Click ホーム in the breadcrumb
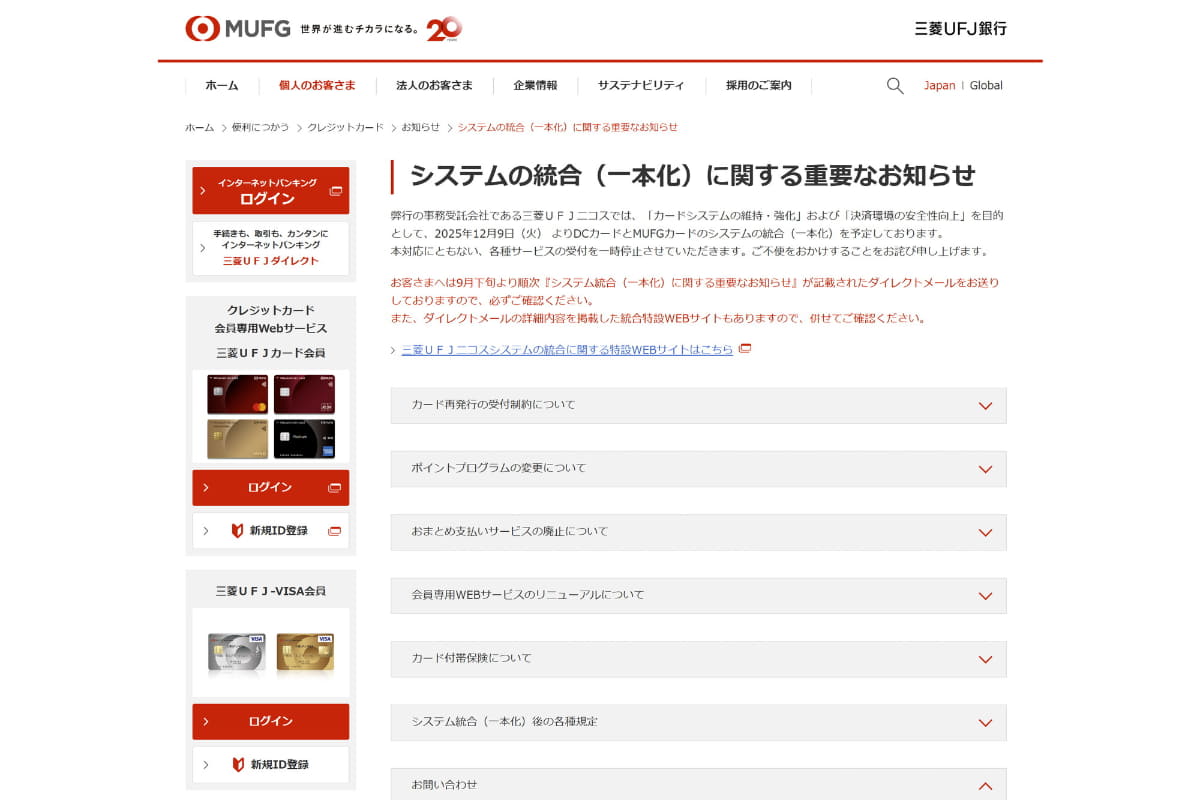The image size is (1200, 800). (199, 127)
